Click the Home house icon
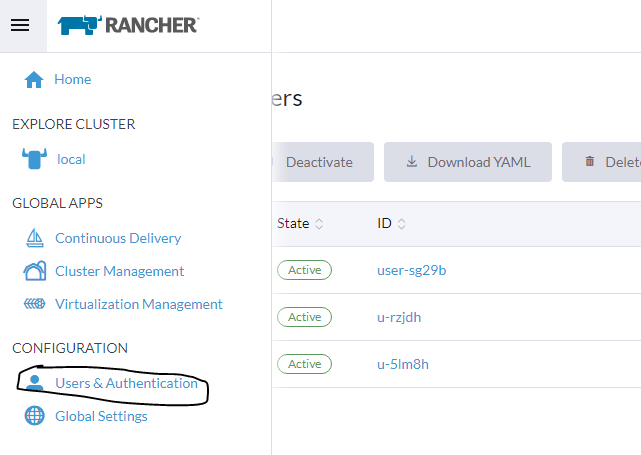The image size is (641, 455). coord(34,80)
